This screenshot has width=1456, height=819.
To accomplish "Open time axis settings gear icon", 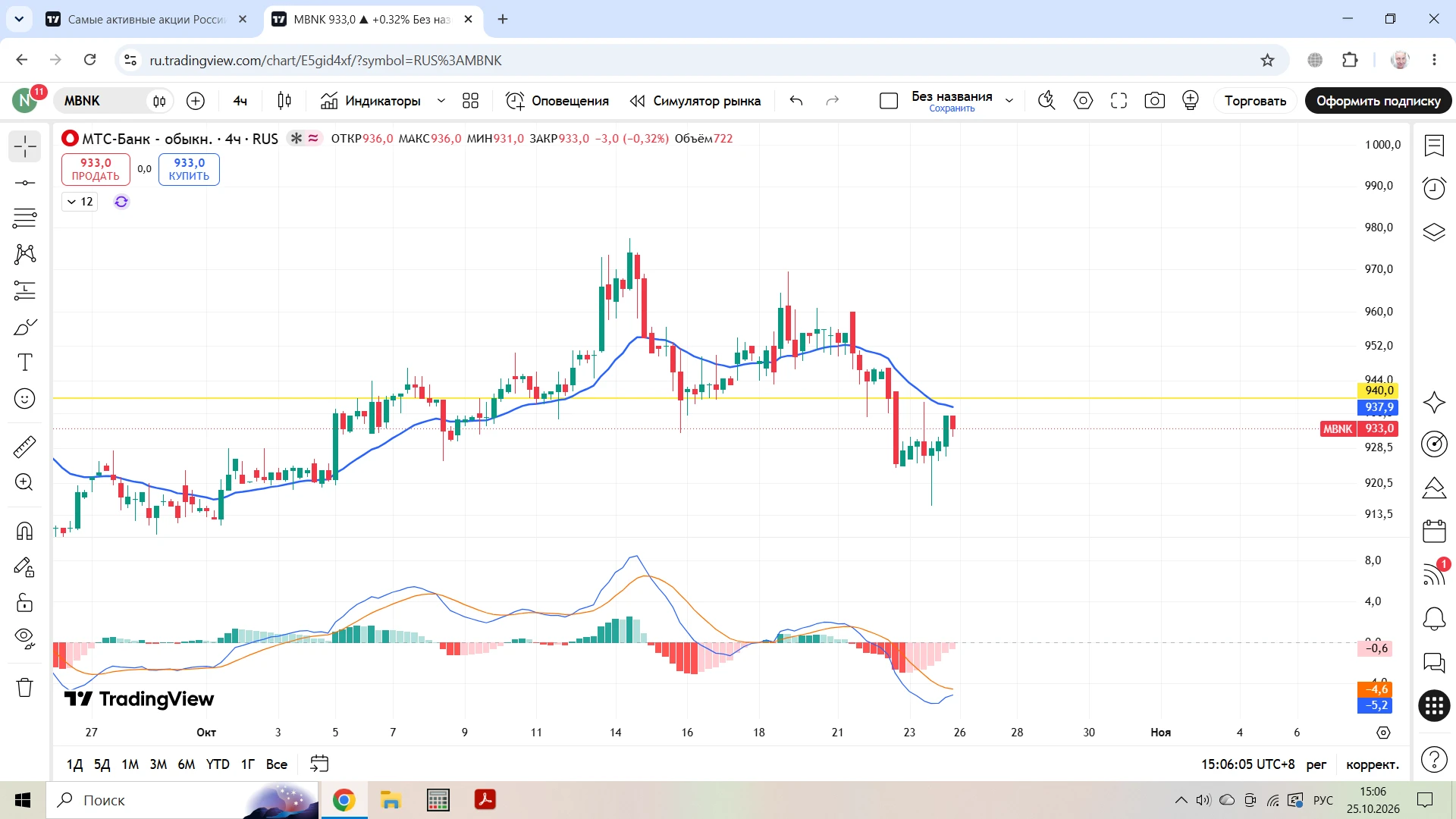I will coord(1383,733).
